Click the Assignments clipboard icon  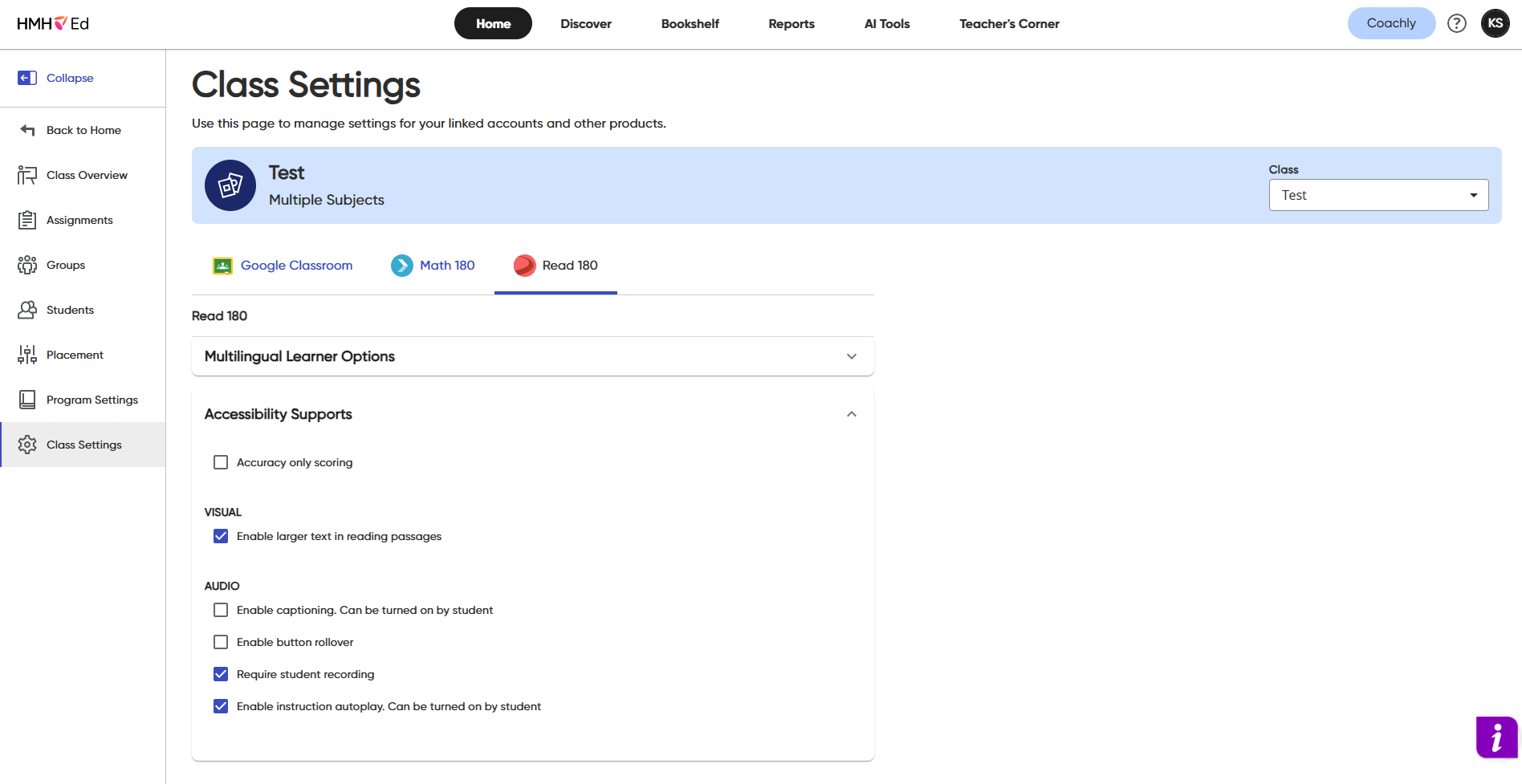click(x=27, y=220)
